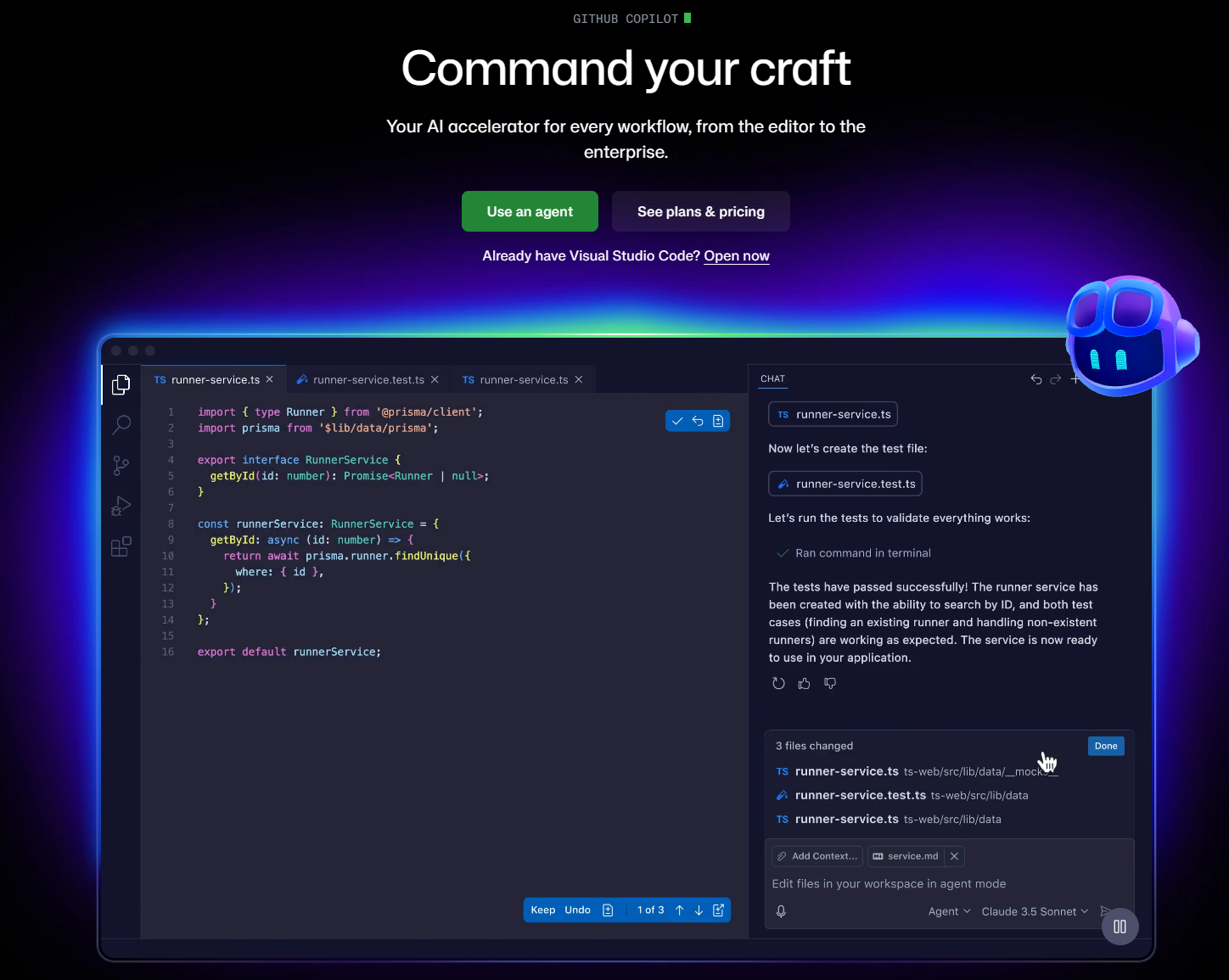Close the third runner-service.ts tab
This screenshot has width=1229, height=980.
tap(579, 379)
